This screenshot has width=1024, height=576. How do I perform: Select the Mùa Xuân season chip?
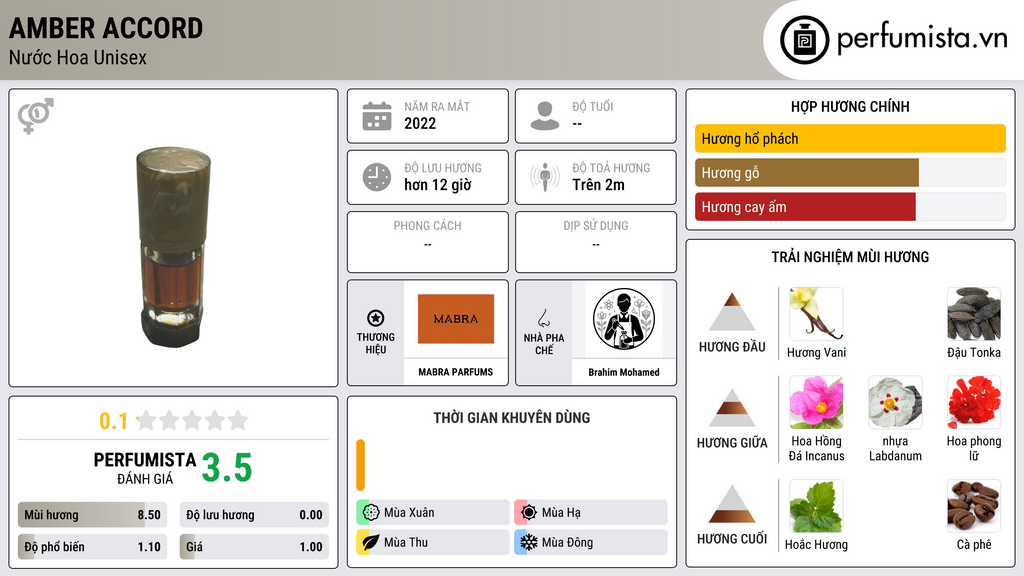433,512
